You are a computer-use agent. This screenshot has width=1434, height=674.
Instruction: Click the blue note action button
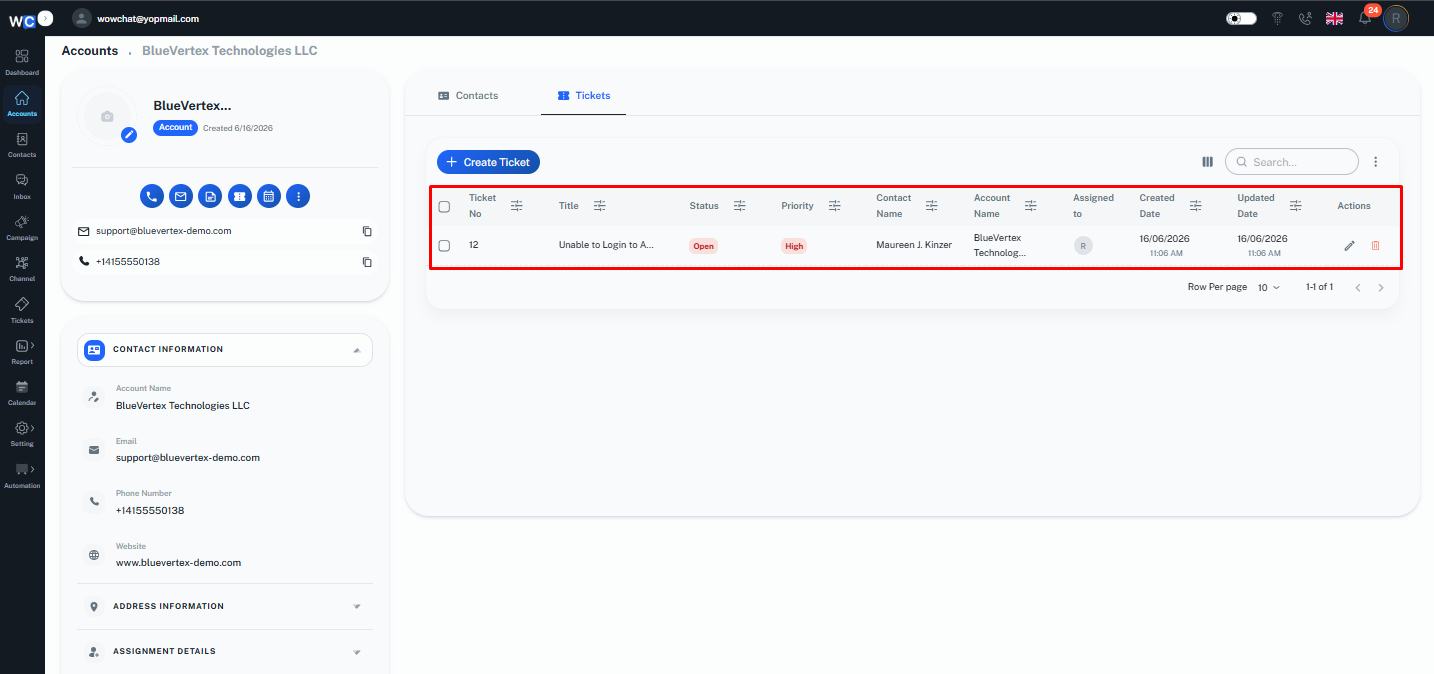click(210, 196)
